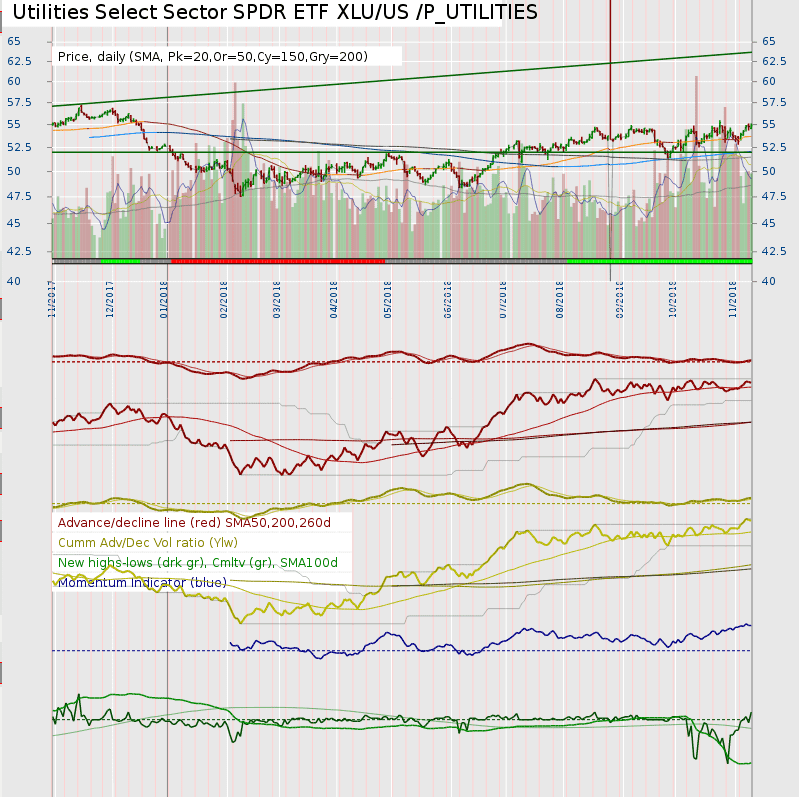Click the left axis 65 price label
799x797 pixels.
click(x=14, y=41)
